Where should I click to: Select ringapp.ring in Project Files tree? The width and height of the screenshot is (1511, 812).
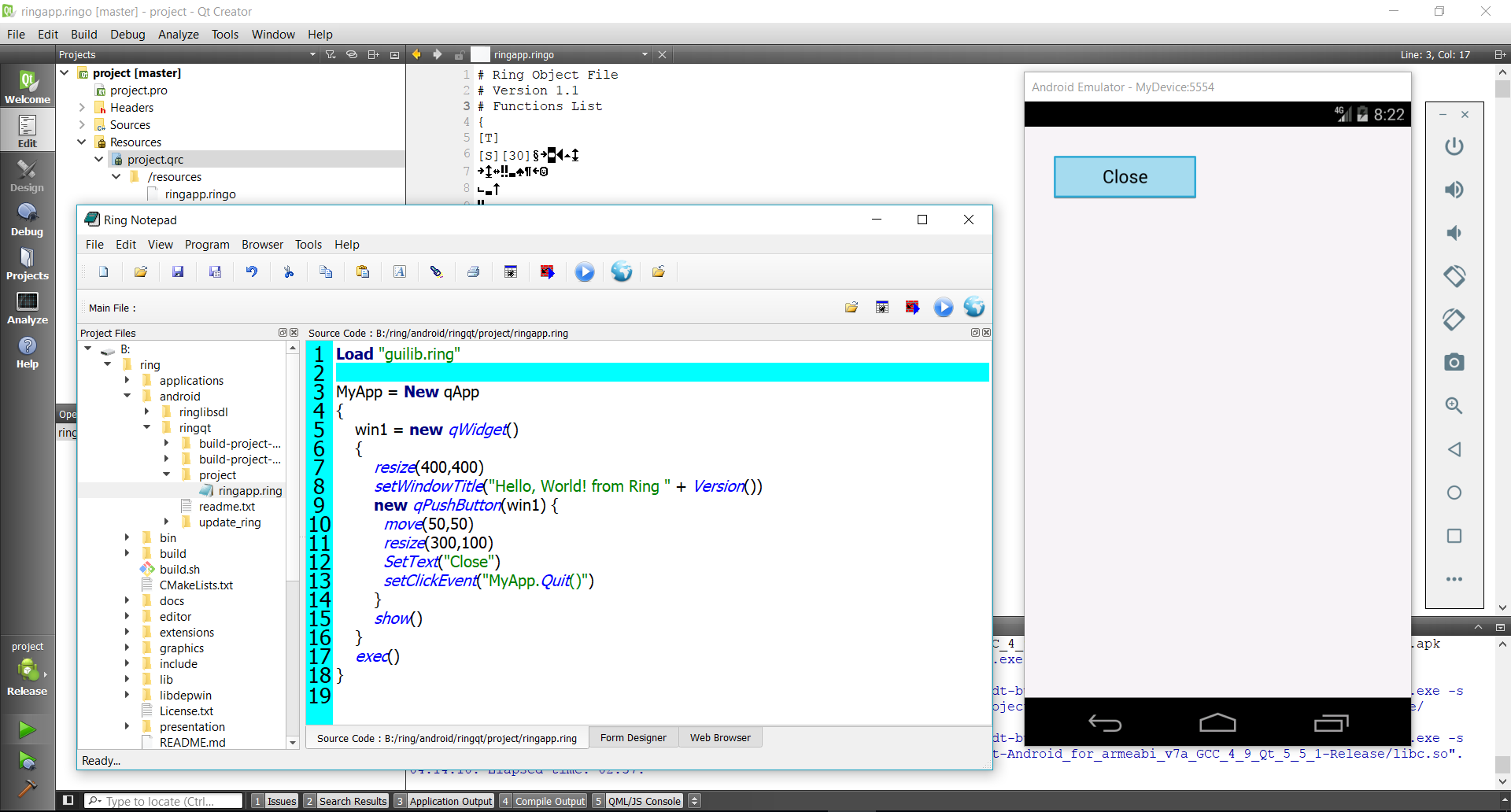tap(249, 490)
